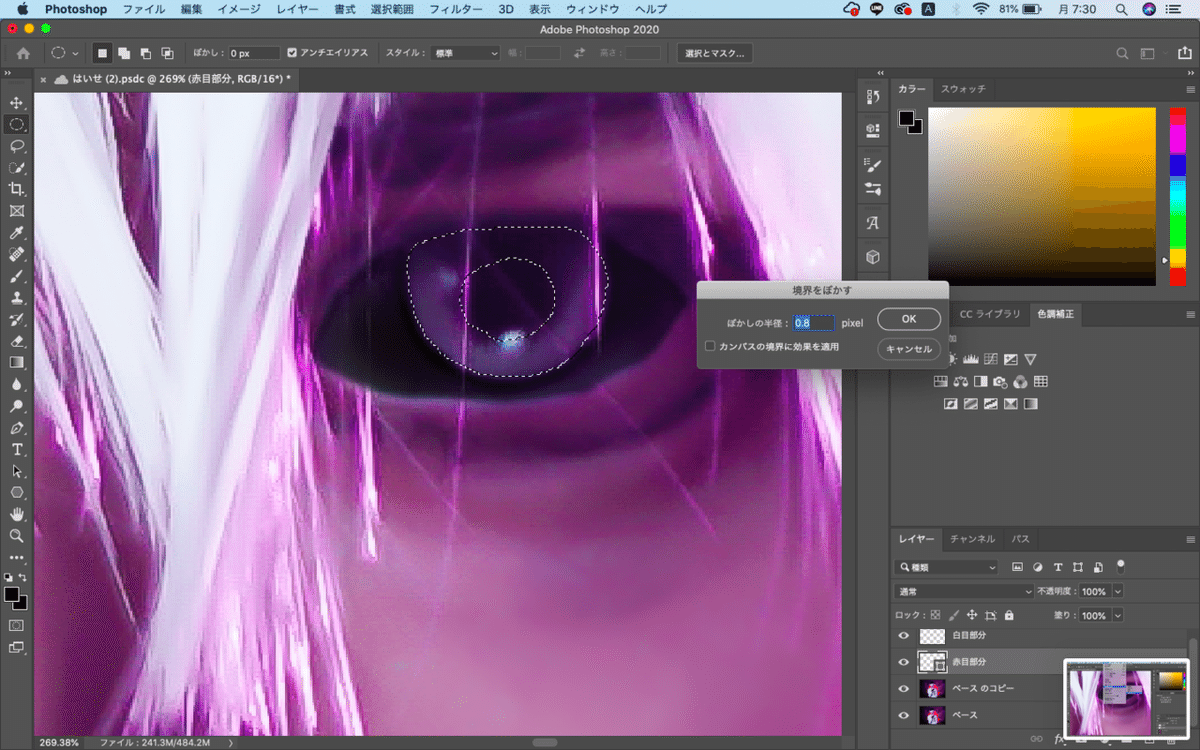This screenshot has height=750, width=1200.
Task: Open the フィルター menu
Action: tap(455, 9)
